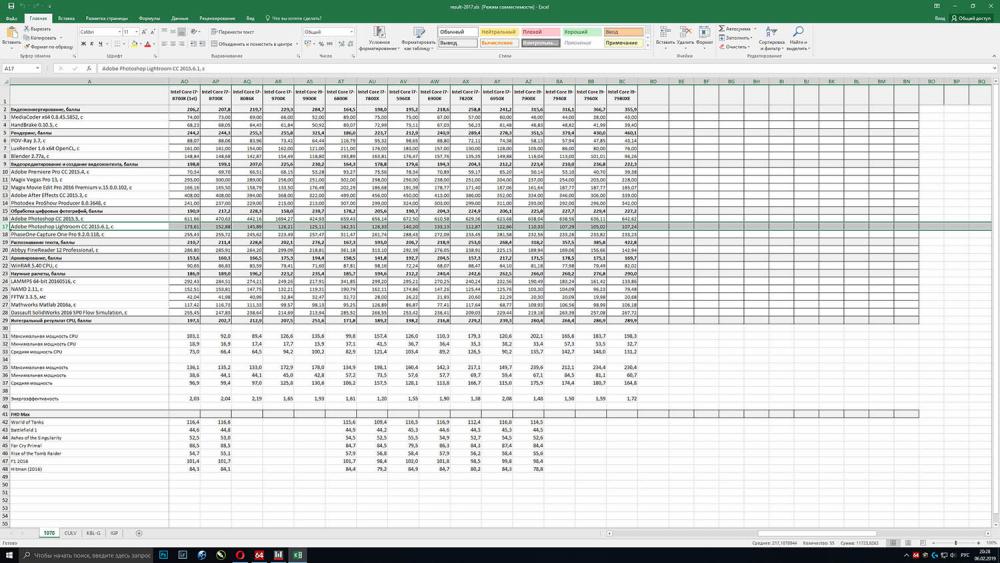Screen dimensions: 1000x563
Task: Switch to Формулы ribbon tab
Action: coord(149,18)
